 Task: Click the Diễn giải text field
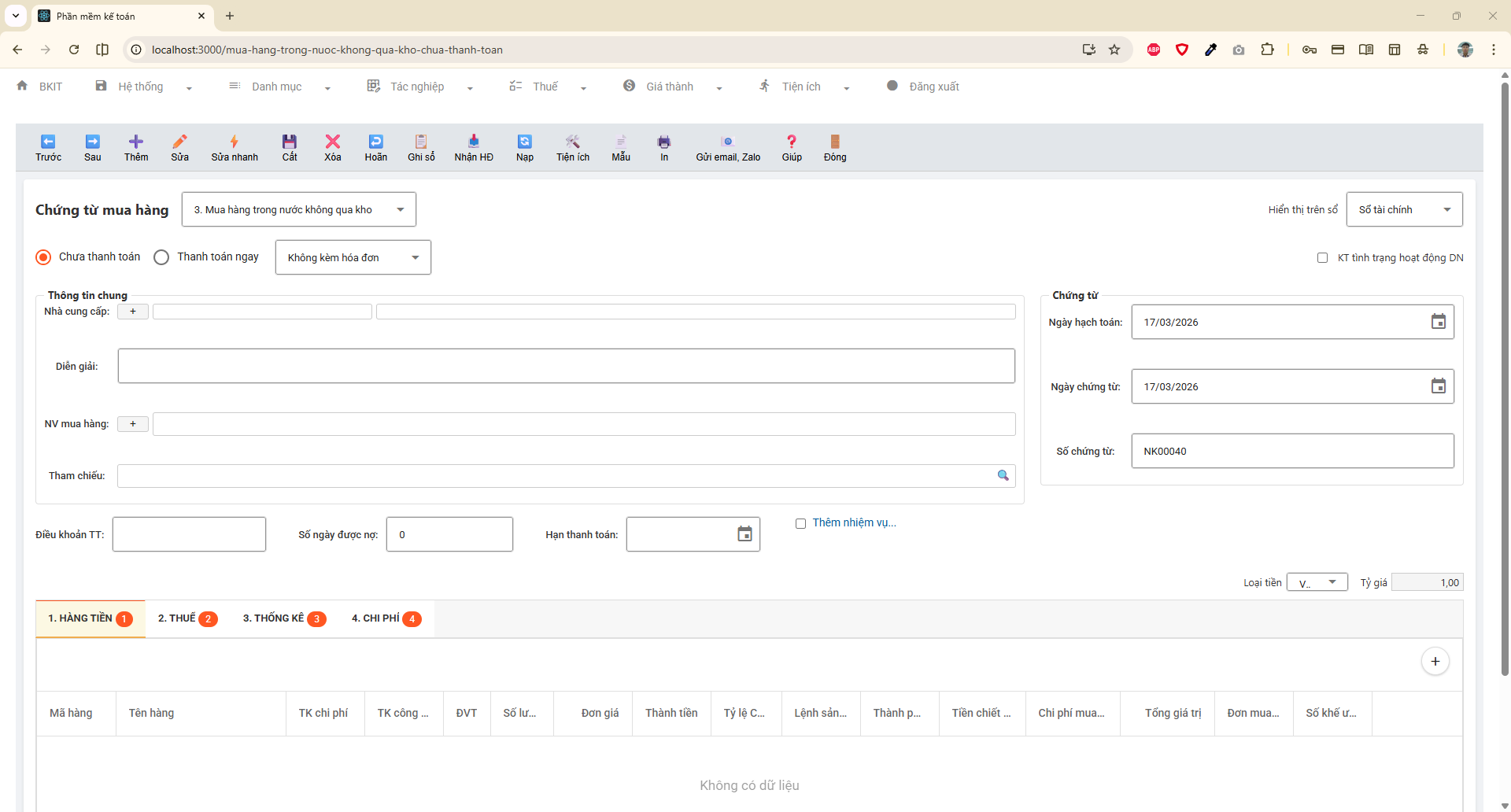click(566, 366)
